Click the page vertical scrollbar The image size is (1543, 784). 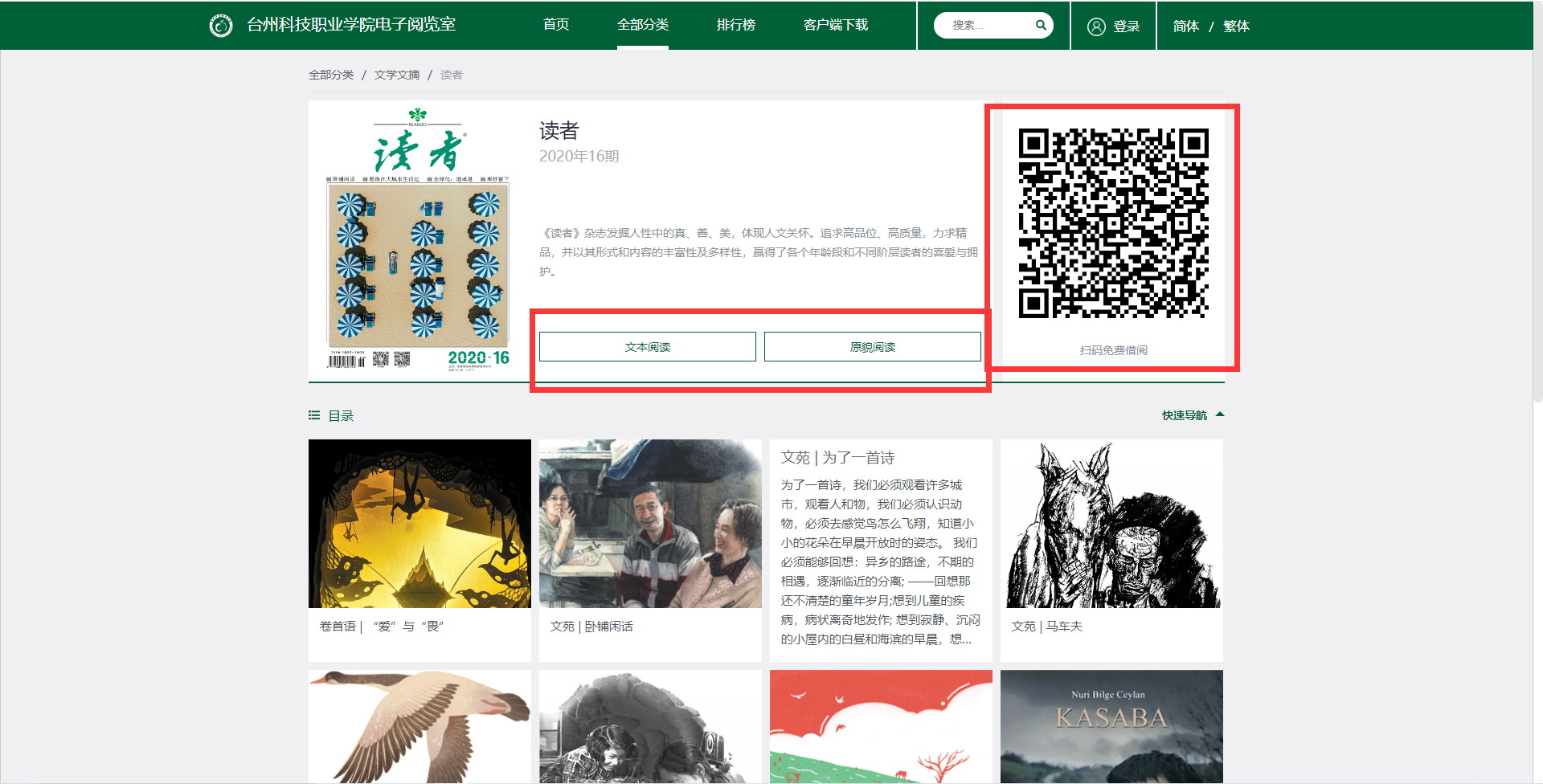coord(1538,201)
